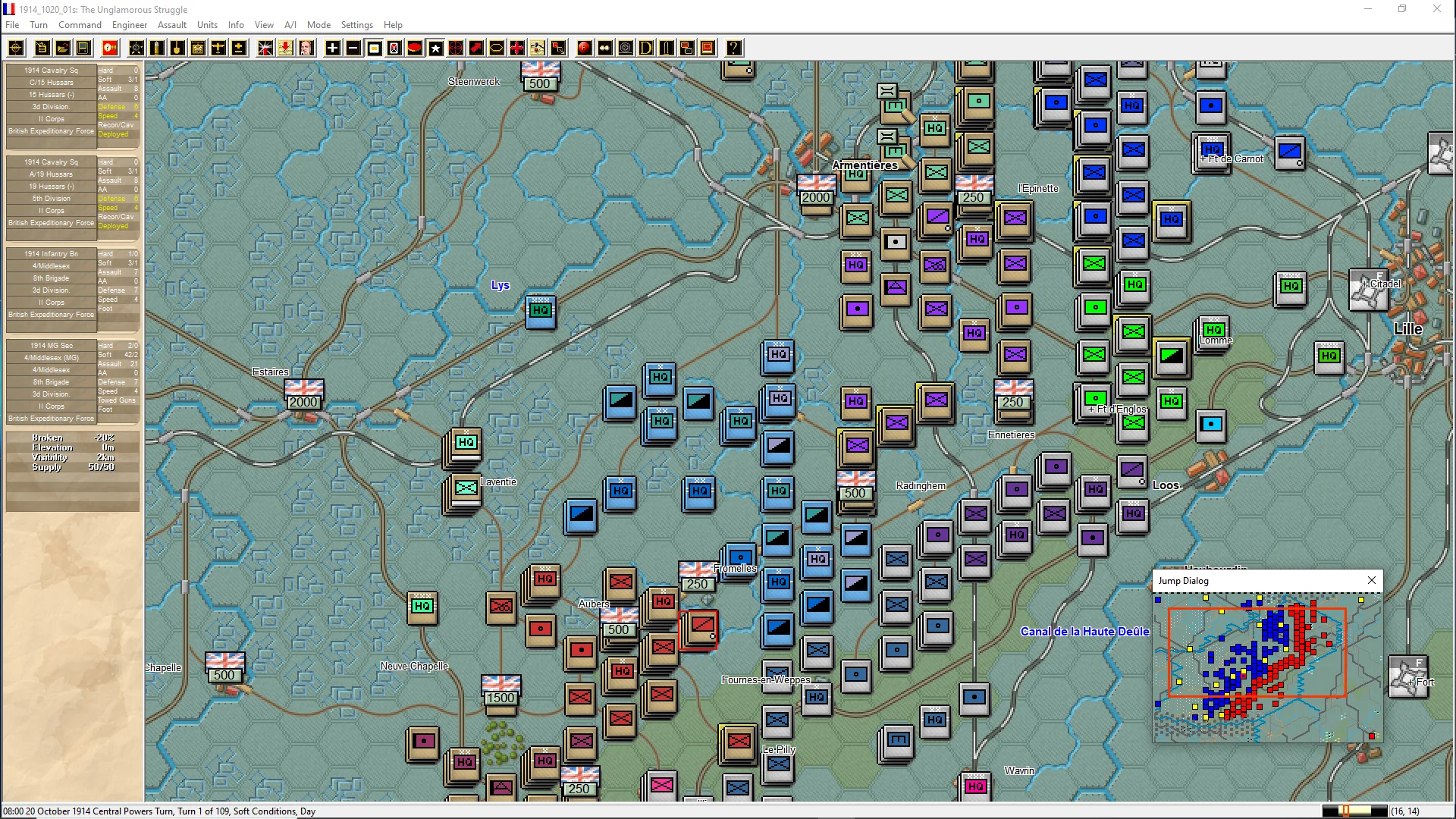Viewport: 1456px width, 819px height.
Task: Click the red four-way arrows icon
Action: tap(516, 49)
